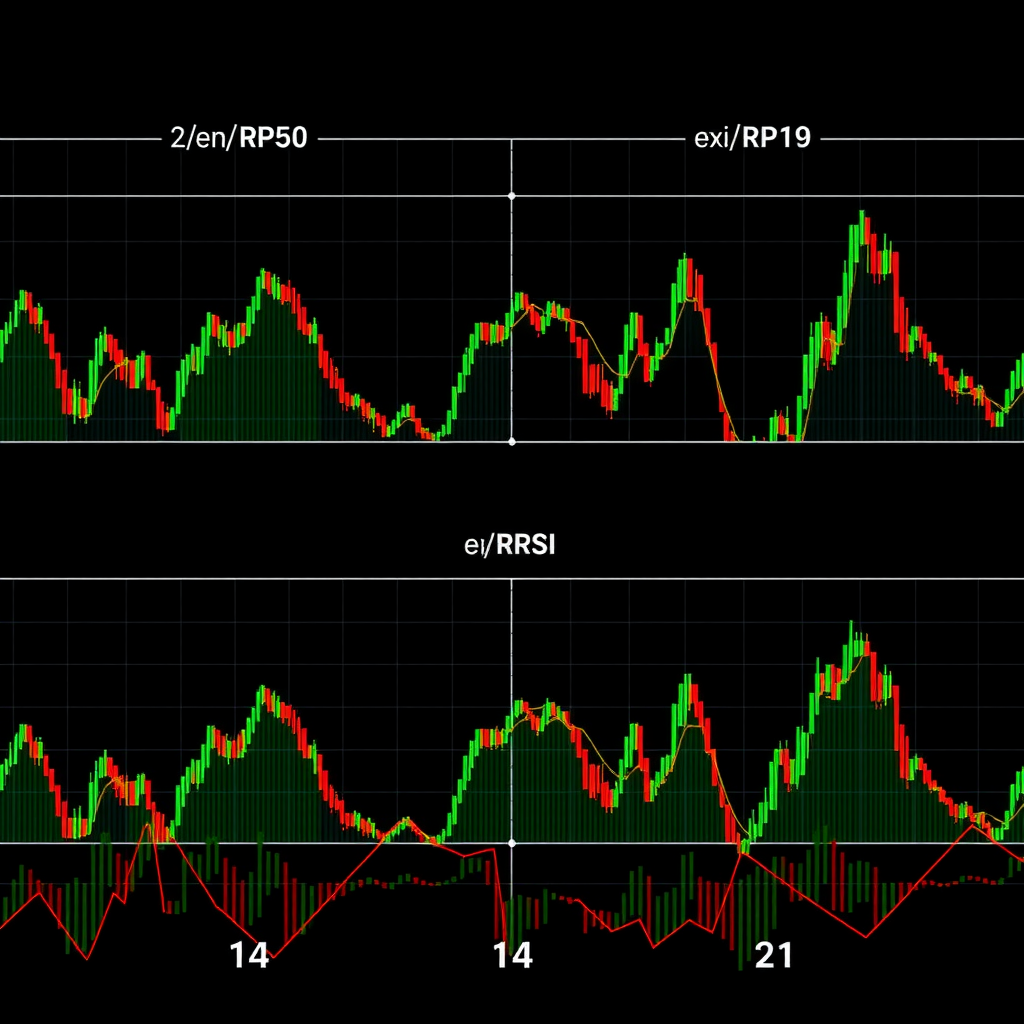Select crosshair dot on lower chart's baseline
The image size is (1024, 1024).
pos(511,843)
